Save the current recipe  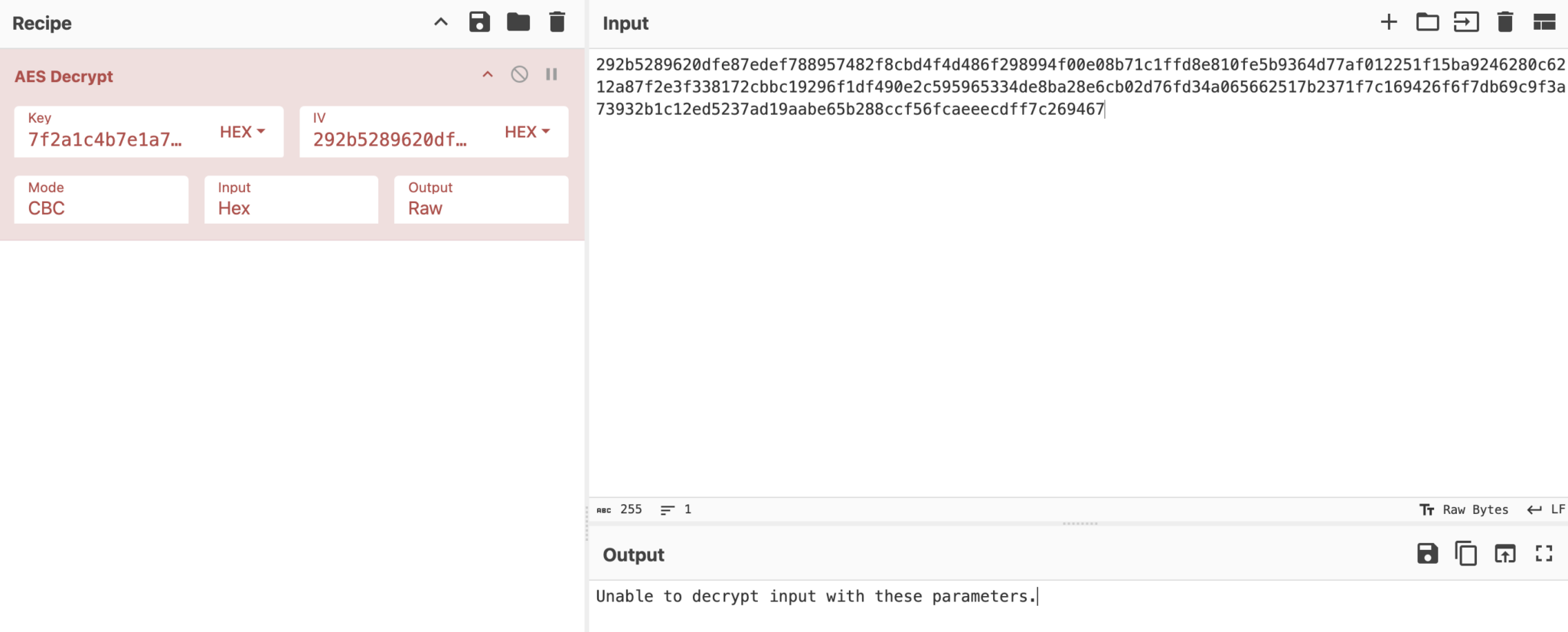pos(479,22)
